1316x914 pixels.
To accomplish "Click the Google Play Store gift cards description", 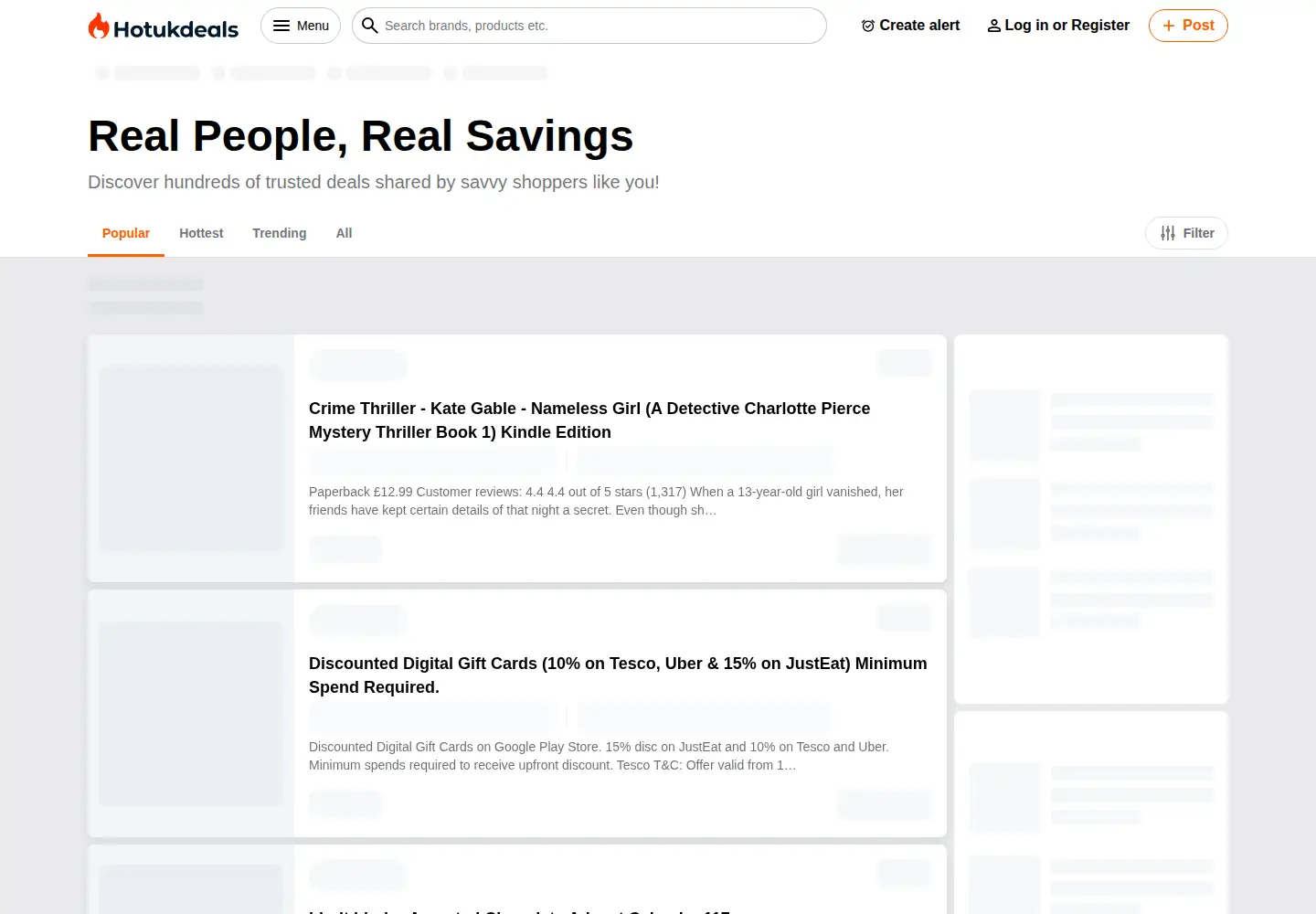I will click(x=599, y=756).
